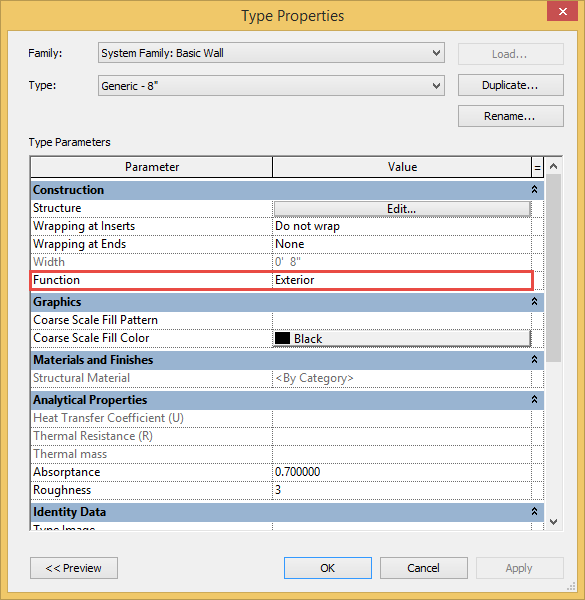Image resolution: width=585 pixels, height=600 pixels.
Task: Select the Structure parameter row label
Action: [57, 208]
